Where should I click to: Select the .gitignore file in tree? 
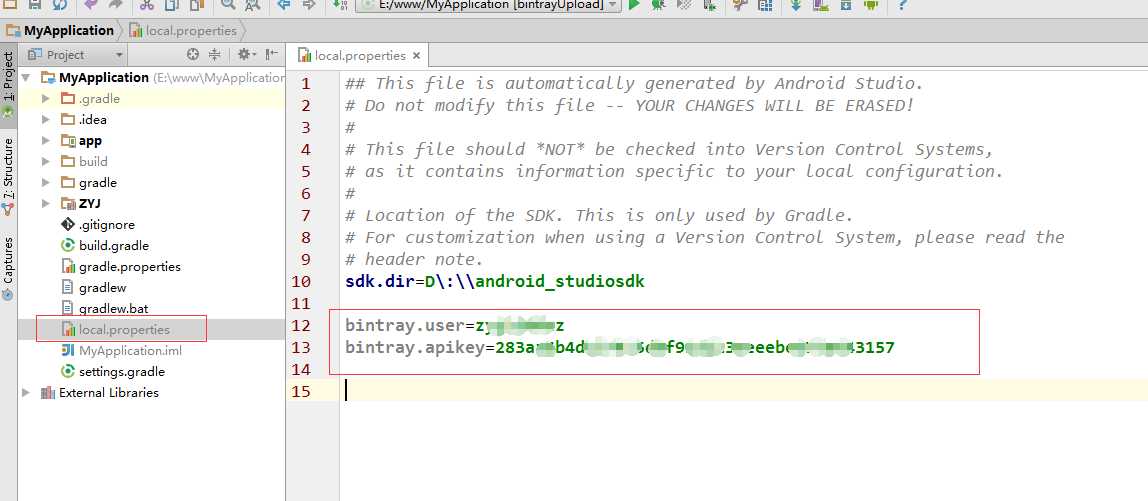(x=106, y=225)
